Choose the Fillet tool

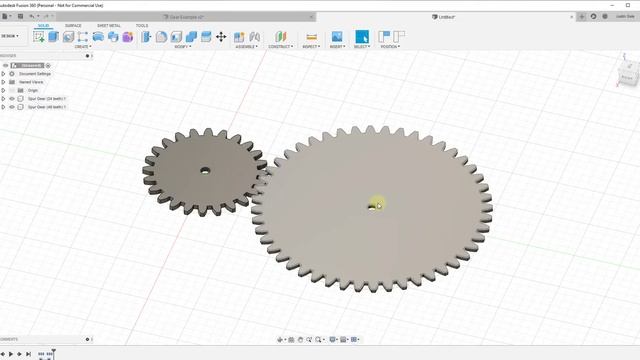click(161, 37)
